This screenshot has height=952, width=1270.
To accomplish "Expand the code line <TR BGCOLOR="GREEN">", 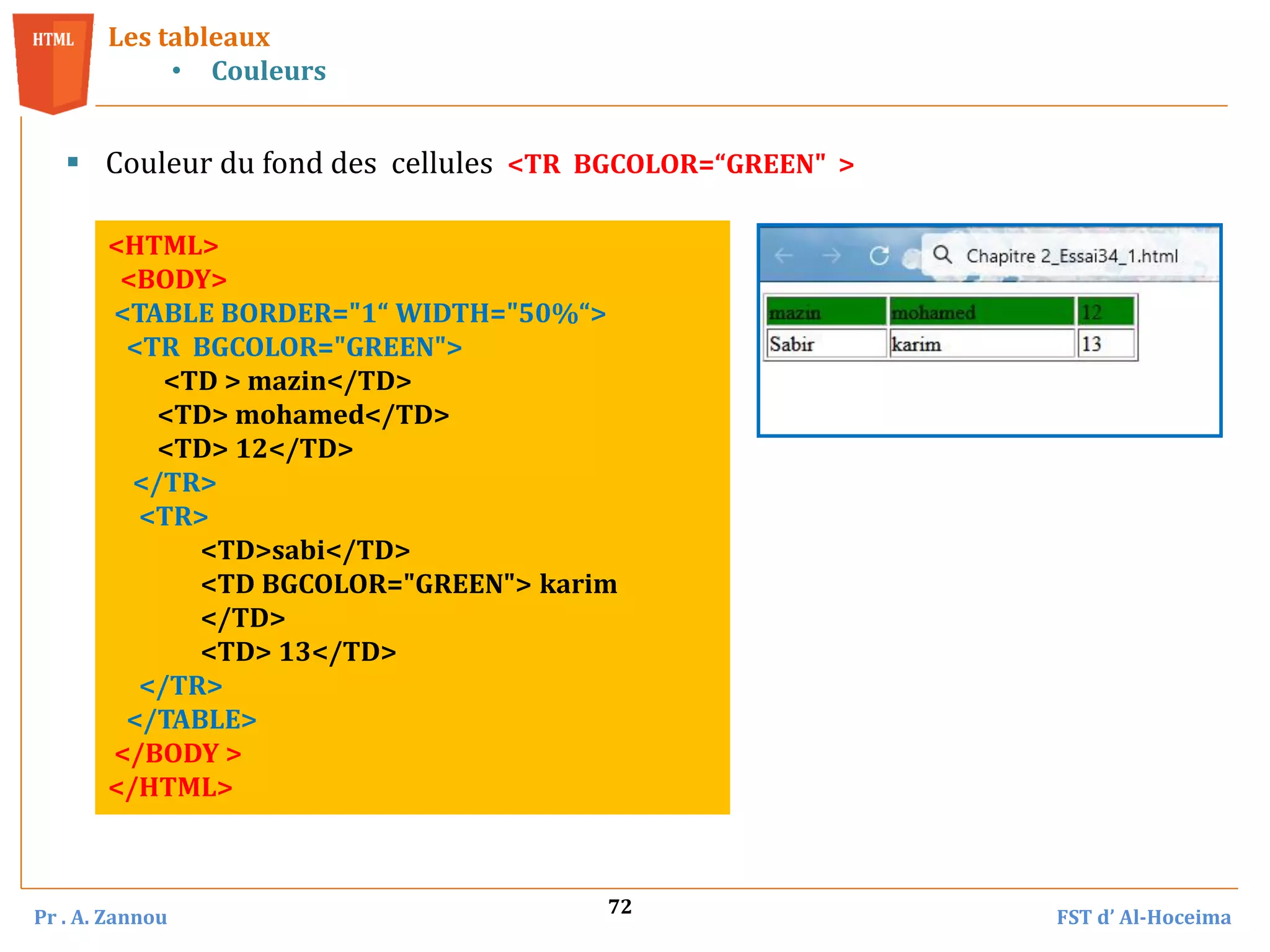I will (295, 347).
